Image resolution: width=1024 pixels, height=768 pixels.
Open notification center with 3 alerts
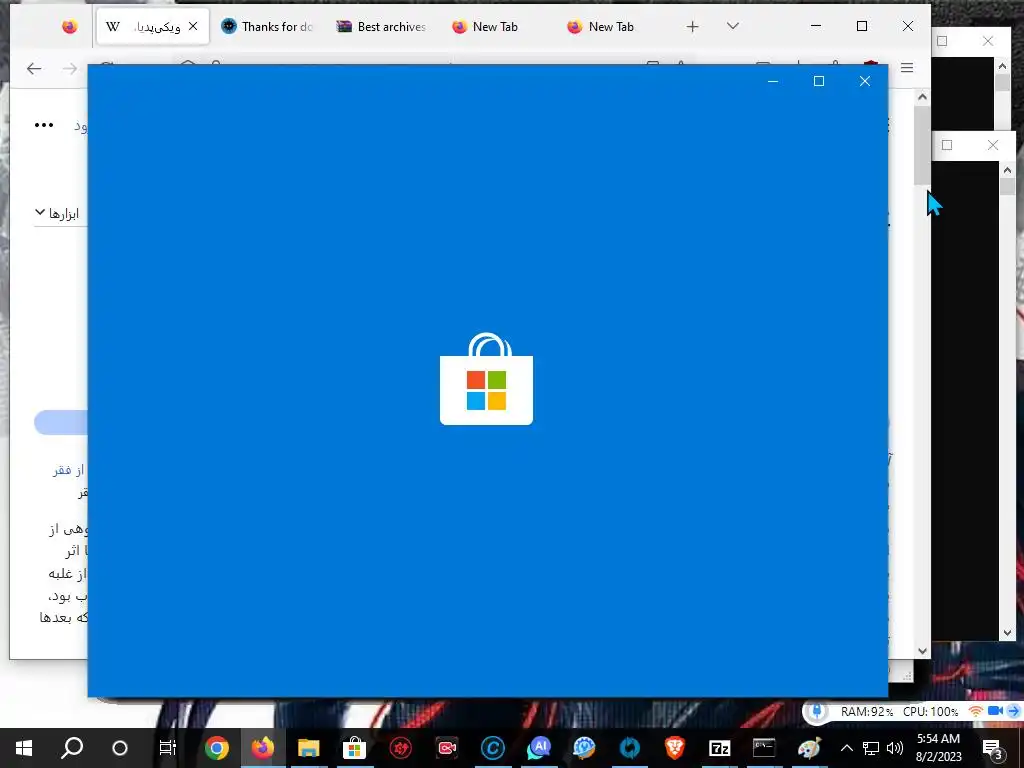(992, 748)
